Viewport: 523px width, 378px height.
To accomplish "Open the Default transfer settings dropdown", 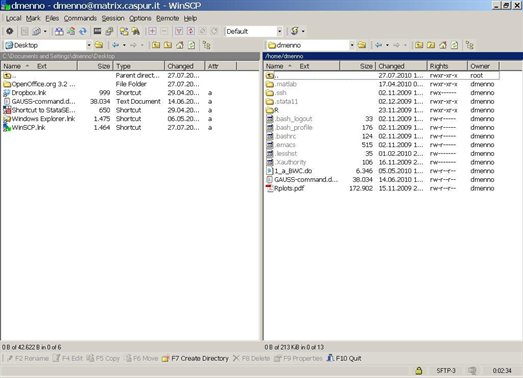I will coord(280,31).
